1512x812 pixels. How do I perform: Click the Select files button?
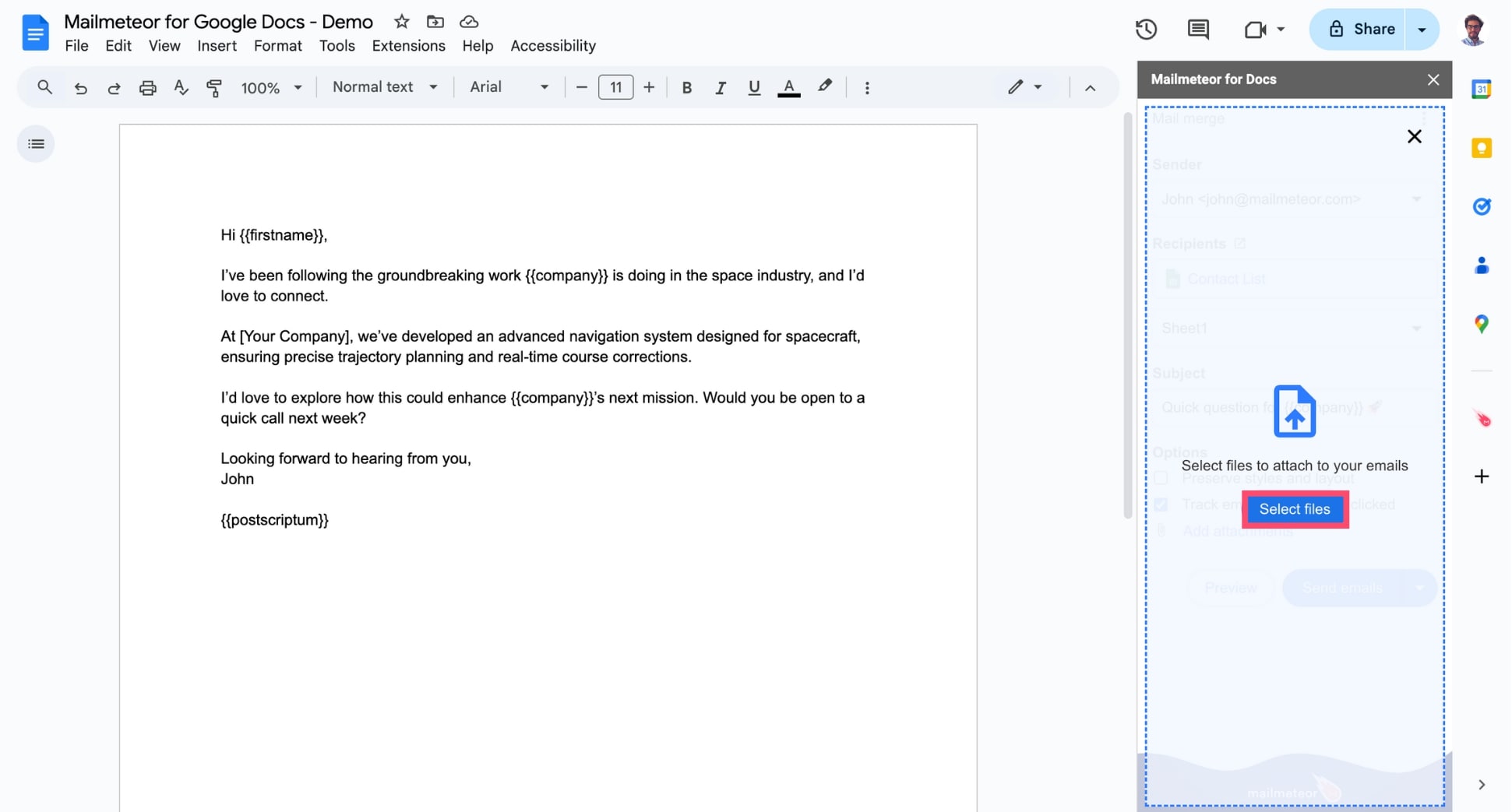[1294, 509]
